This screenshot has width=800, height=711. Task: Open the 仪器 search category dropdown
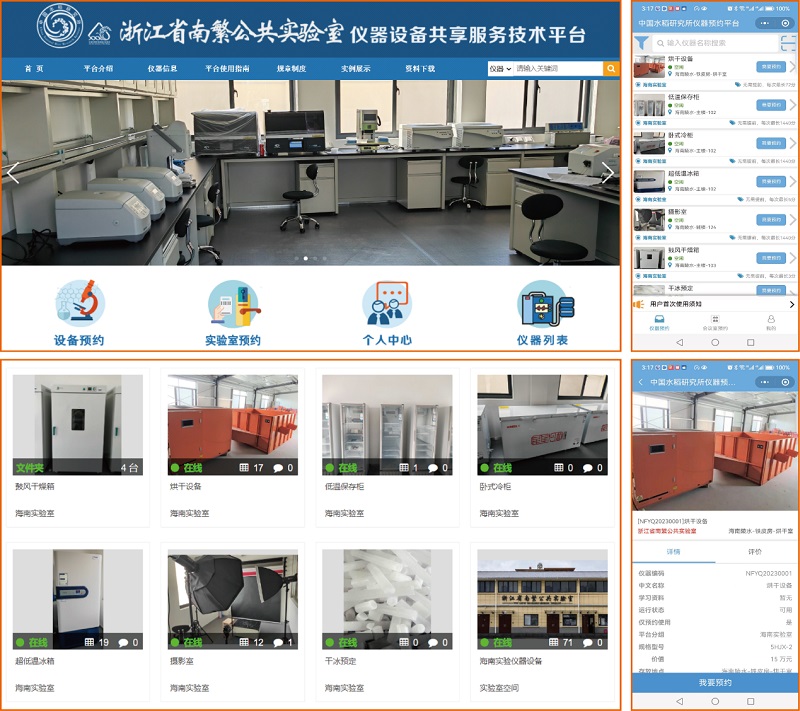(500, 68)
